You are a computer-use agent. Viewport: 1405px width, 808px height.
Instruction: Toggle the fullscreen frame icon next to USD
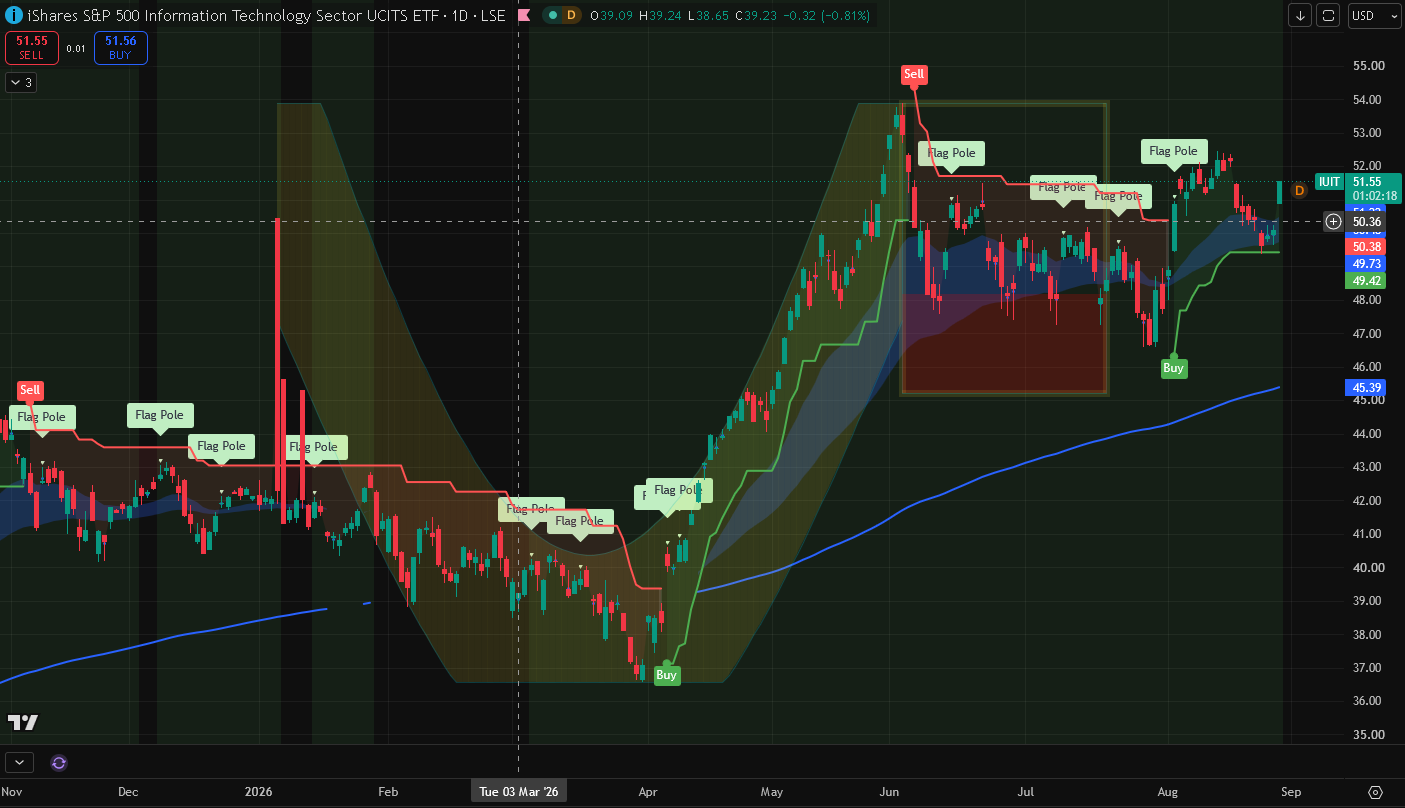(x=1328, y=16)
